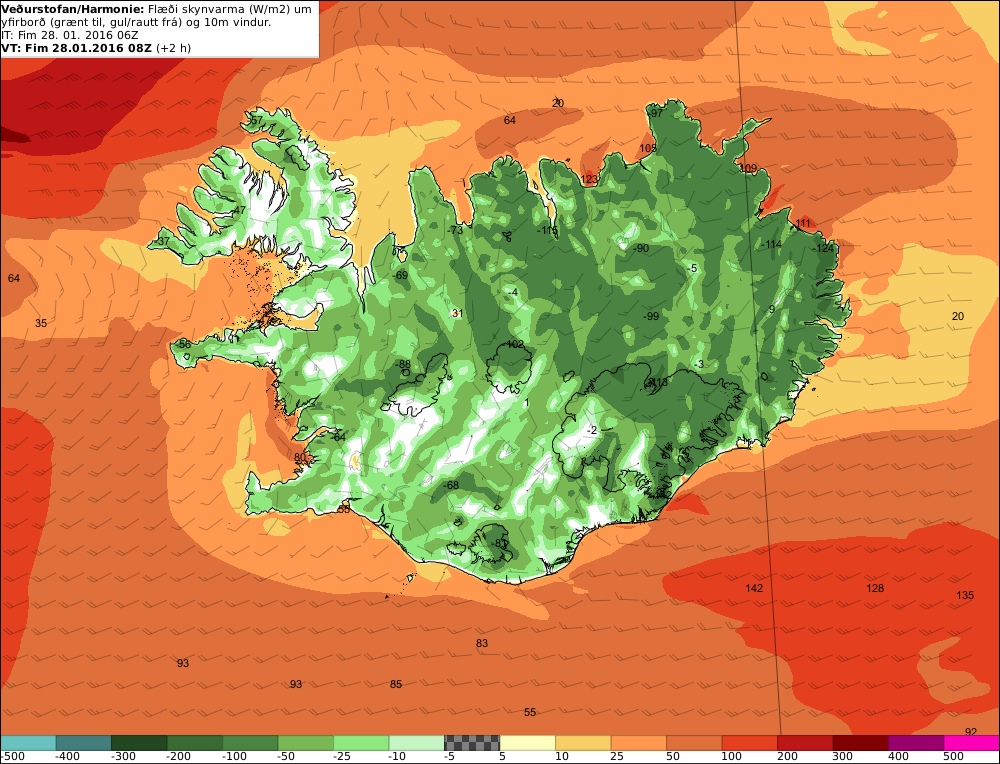The height and width of the screenshot is (764, 1000).
Task: Click the sea value "85"
Action: [396, 684]
